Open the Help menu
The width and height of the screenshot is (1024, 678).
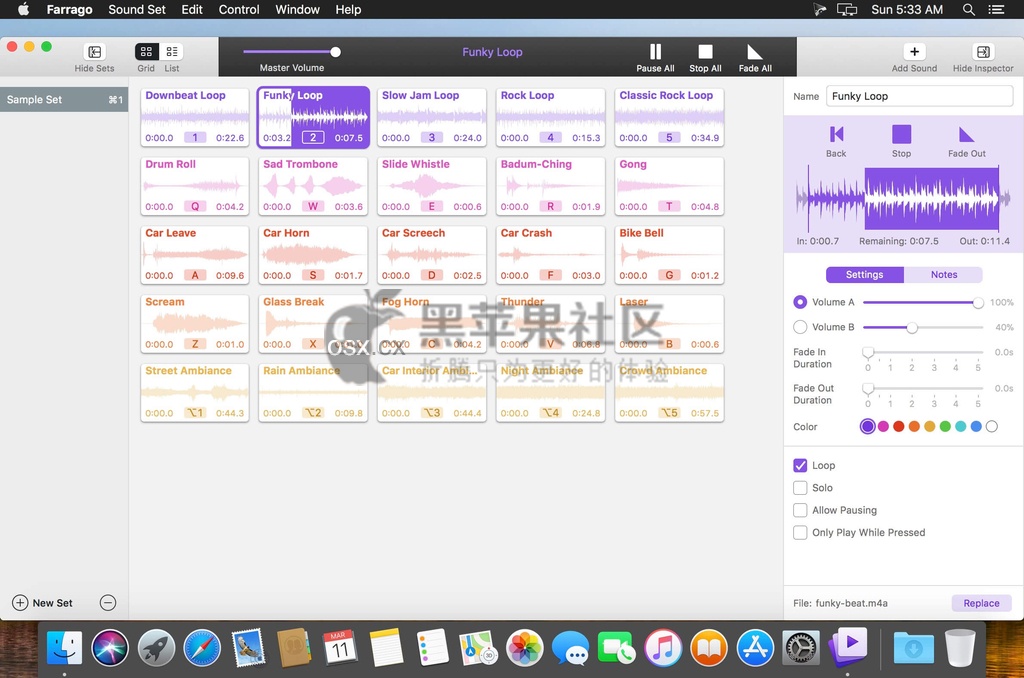(348, 10)
